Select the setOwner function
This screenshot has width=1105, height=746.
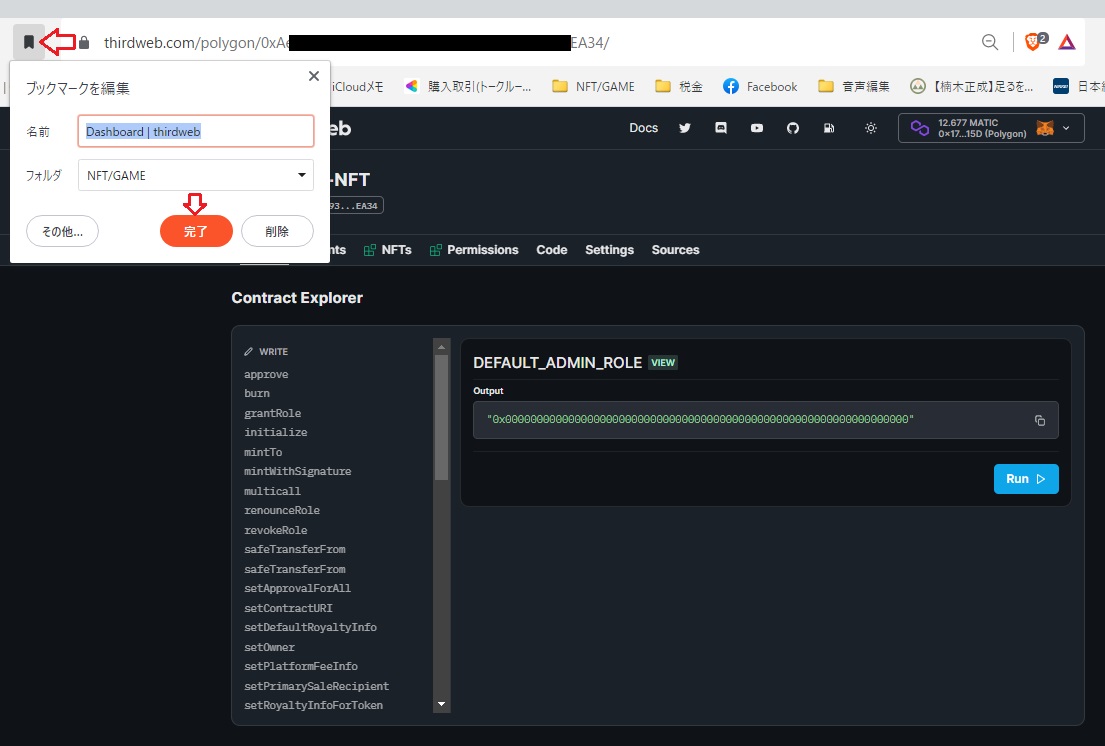click(269, 647)
